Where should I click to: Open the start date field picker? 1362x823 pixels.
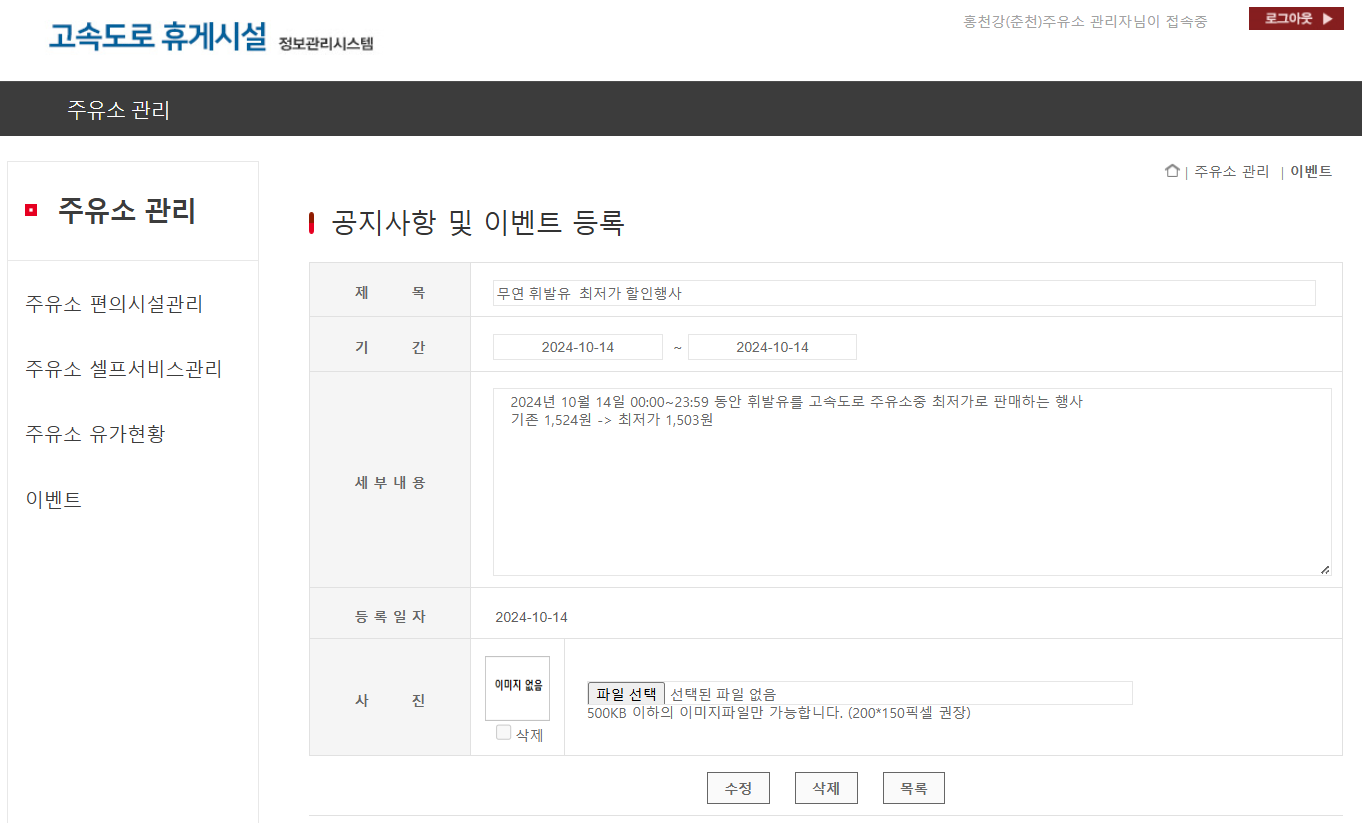coord(578,347)
